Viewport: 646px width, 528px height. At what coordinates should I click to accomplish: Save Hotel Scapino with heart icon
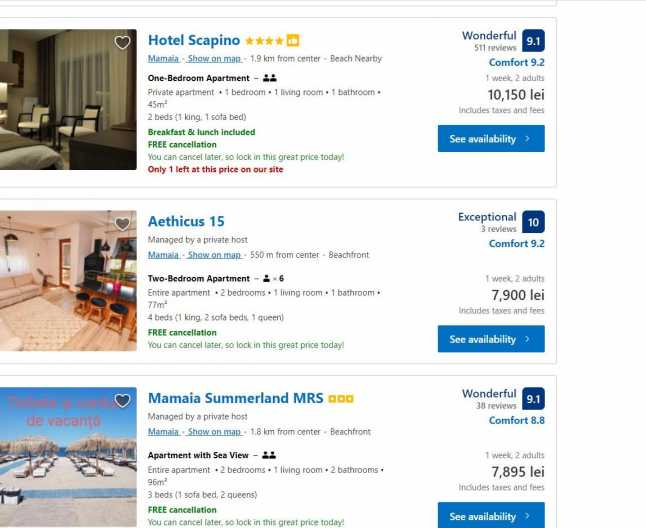(x=122, y=43)
